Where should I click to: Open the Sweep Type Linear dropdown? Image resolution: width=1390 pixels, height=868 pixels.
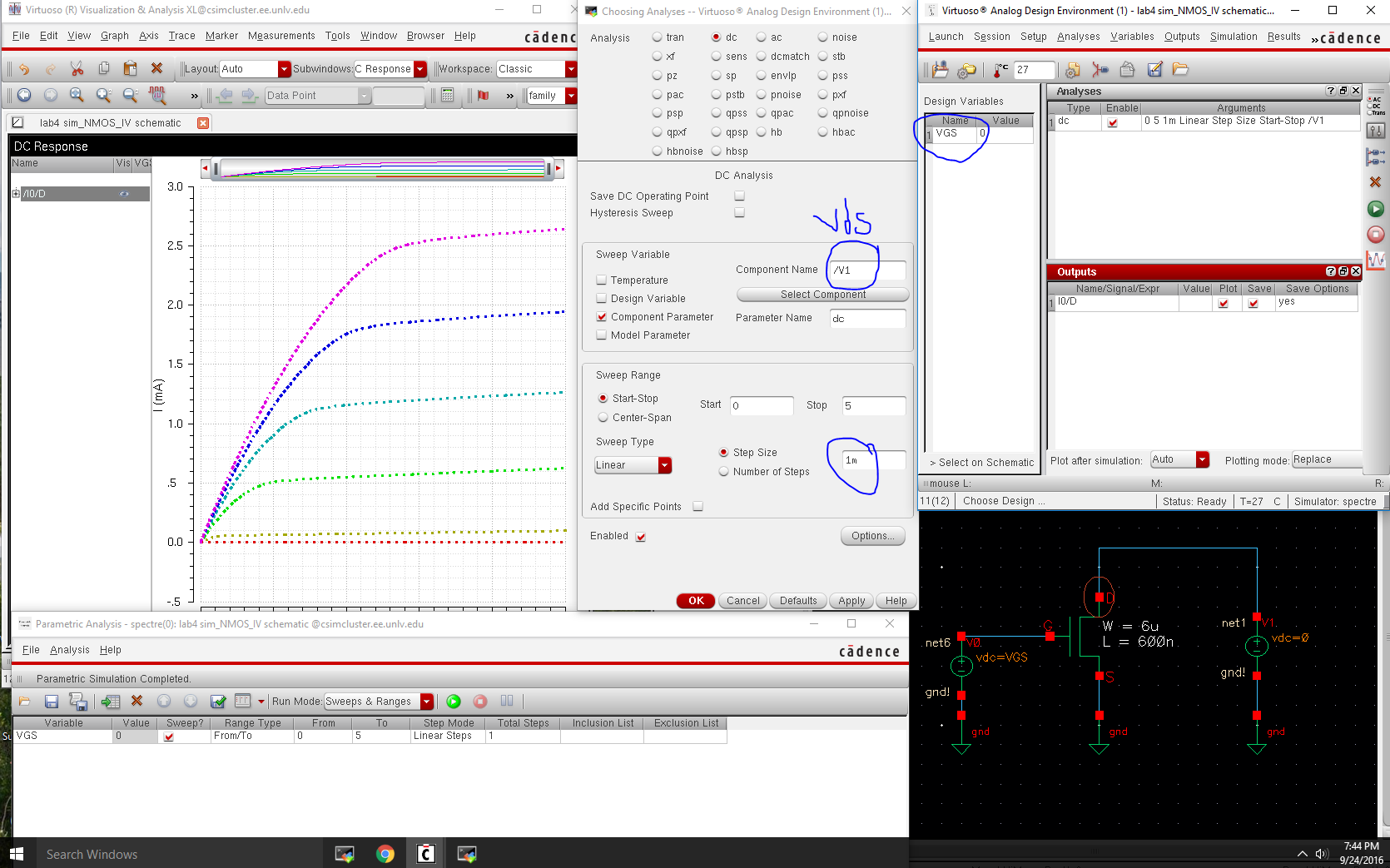click(x=664, y=465)
